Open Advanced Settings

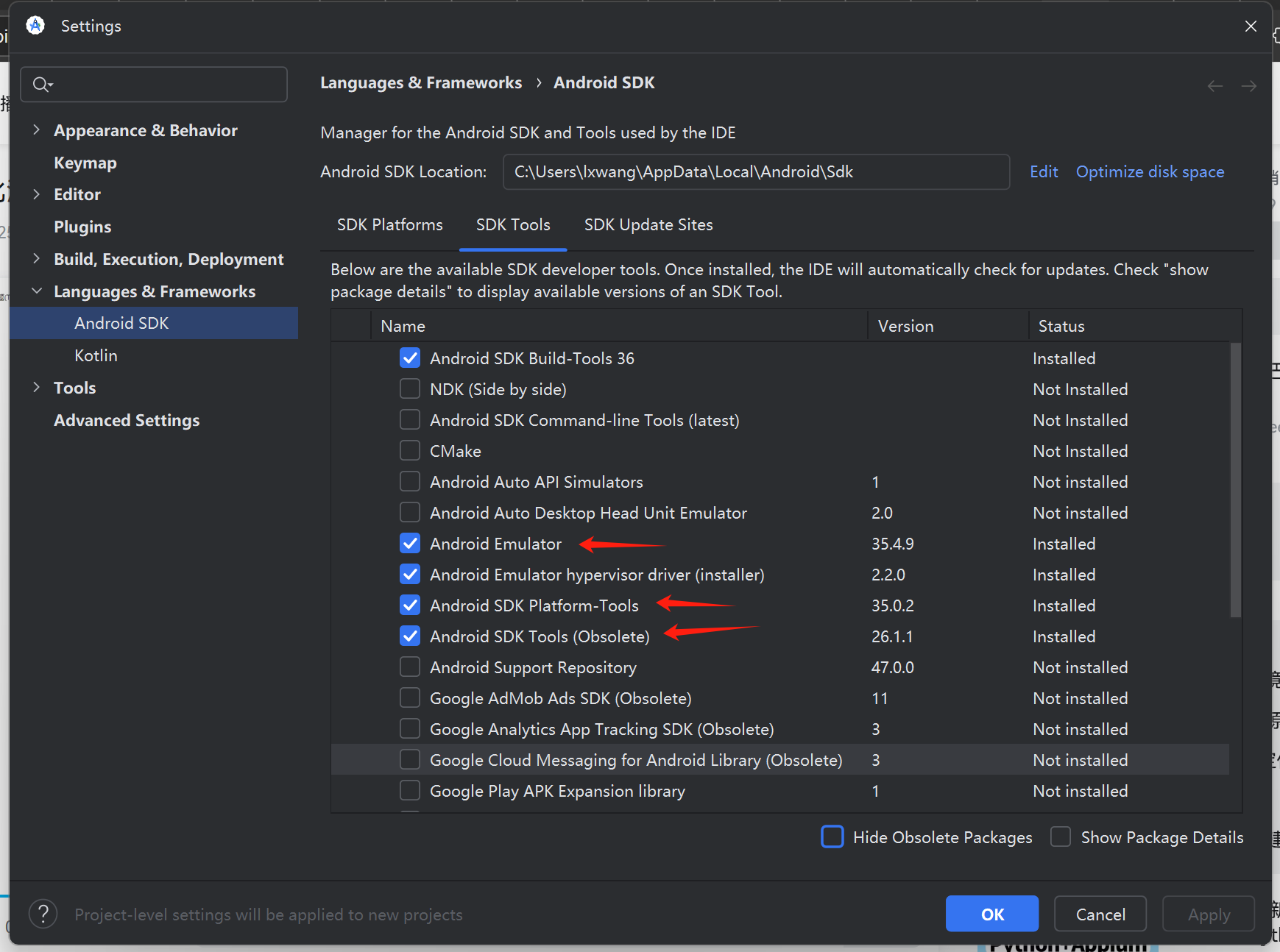tap(127, 420)
